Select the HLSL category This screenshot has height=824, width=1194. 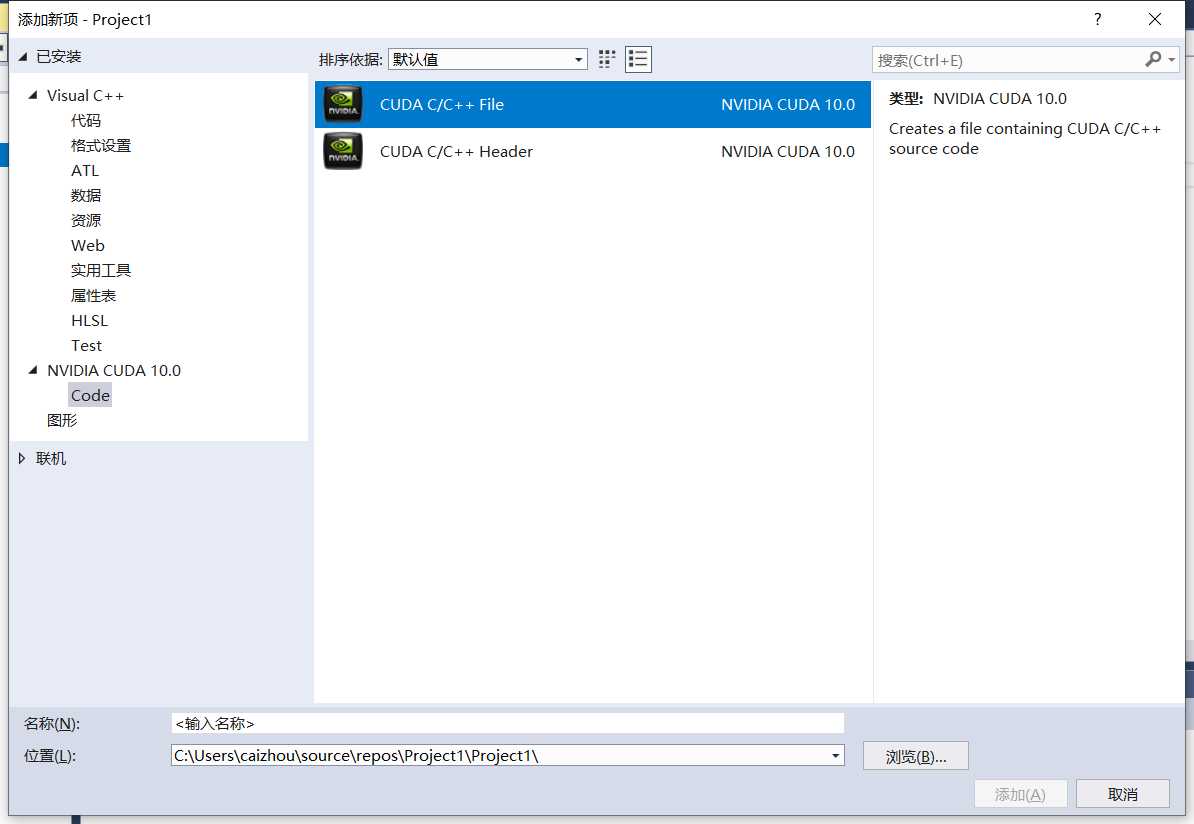coord(90,321)
